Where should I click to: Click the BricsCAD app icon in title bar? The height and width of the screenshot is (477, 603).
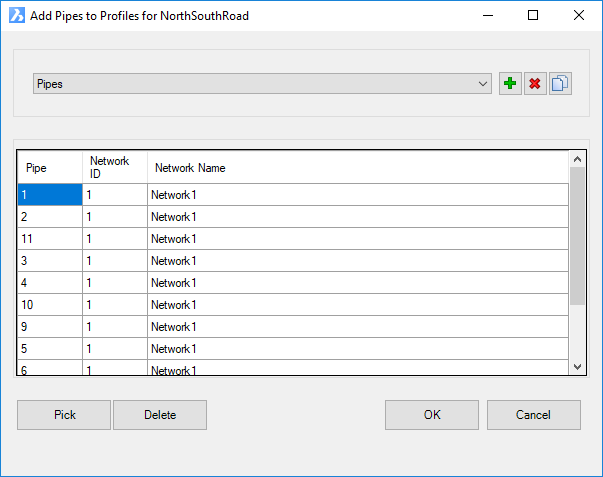click(x=17, y=15)
